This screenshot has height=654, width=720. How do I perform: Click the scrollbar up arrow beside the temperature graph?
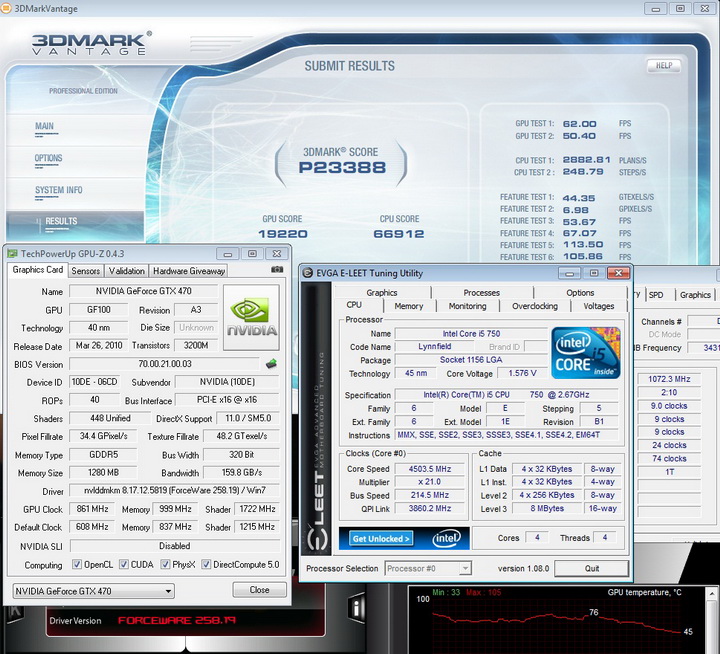[711, 593]
